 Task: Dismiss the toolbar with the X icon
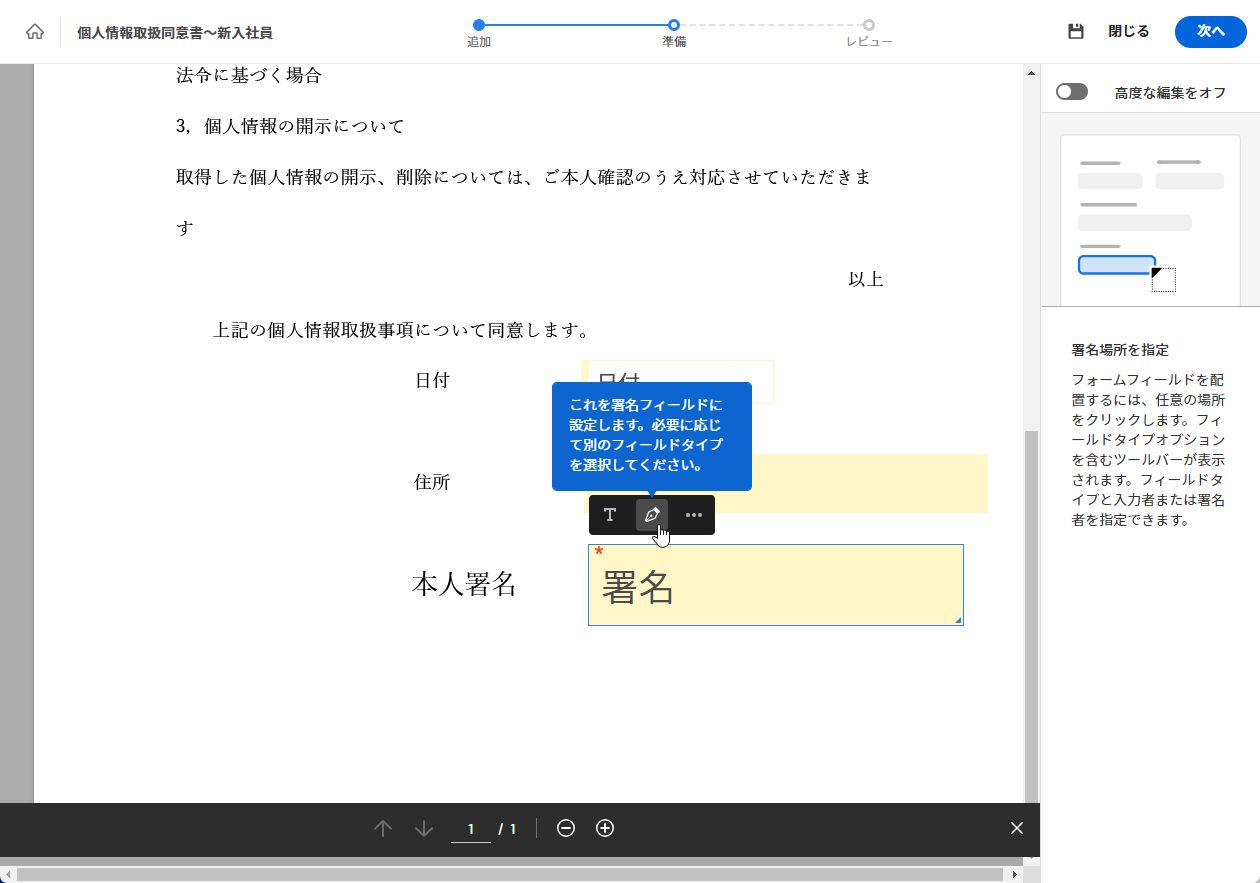point(1016,828)
